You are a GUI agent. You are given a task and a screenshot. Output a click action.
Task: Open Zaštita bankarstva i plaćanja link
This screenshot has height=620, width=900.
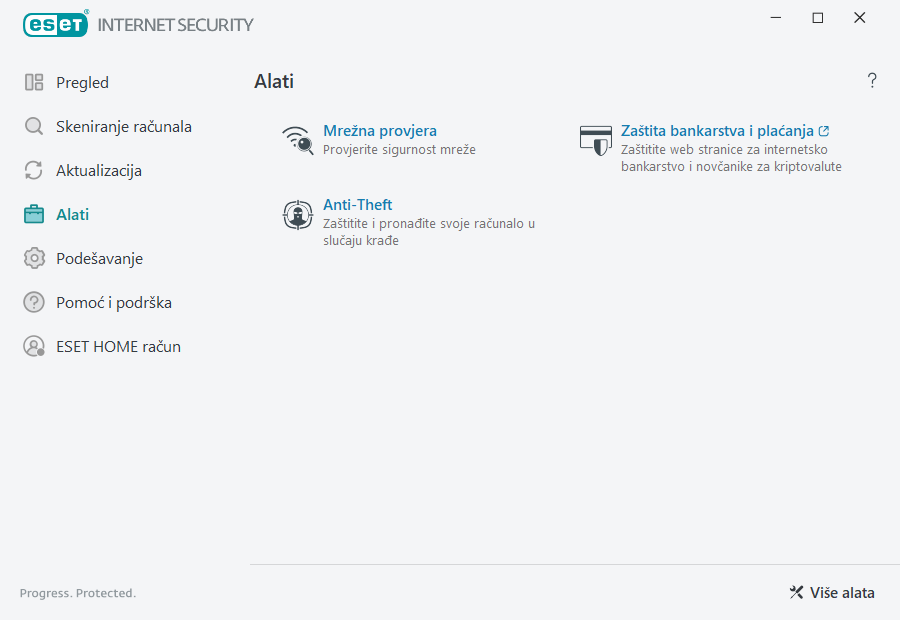(x=719, y=130)
